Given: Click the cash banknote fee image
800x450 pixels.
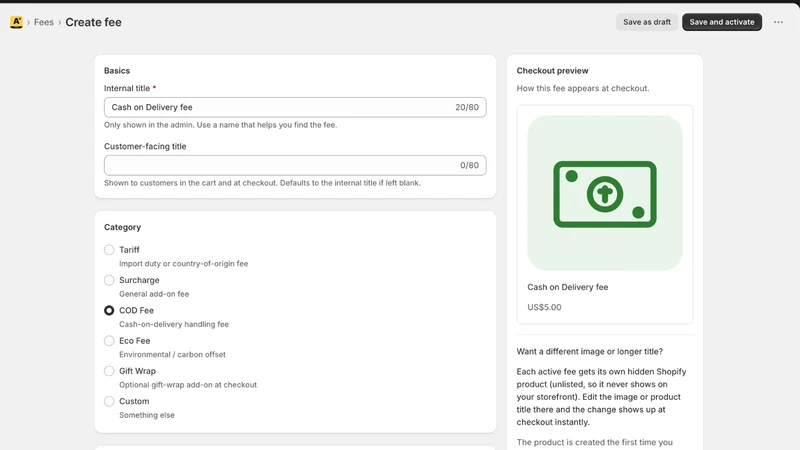Looking at the screenshot, I should pyautogui.click(x=605, y=193).
